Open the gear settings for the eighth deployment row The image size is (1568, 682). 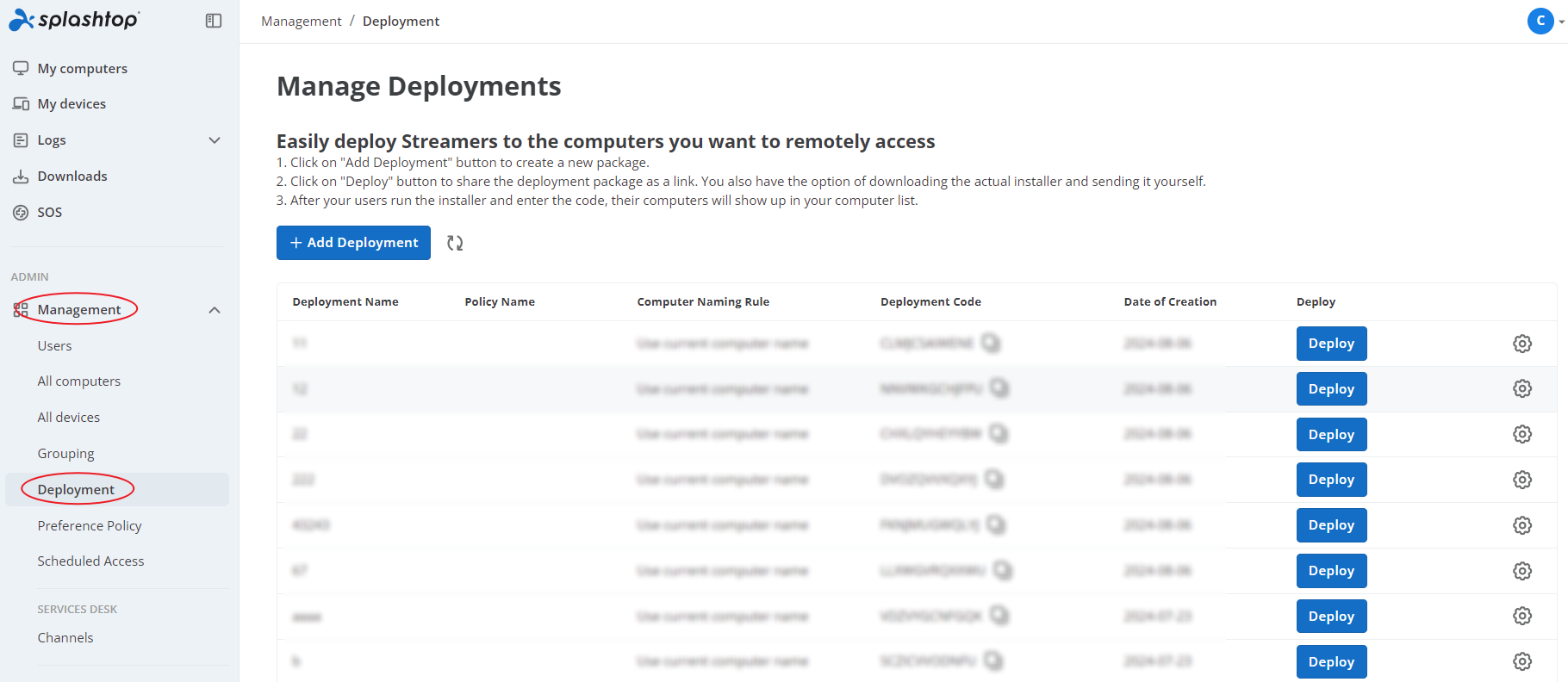click(x=1522, y=661)
